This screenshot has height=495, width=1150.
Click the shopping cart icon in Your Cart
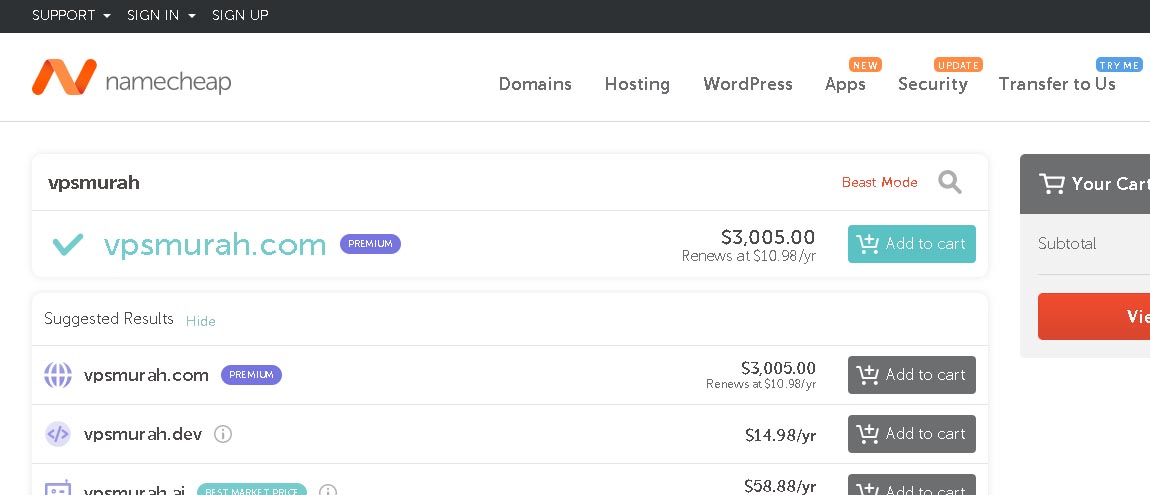pyautogui.click(x=1052, y=183)
